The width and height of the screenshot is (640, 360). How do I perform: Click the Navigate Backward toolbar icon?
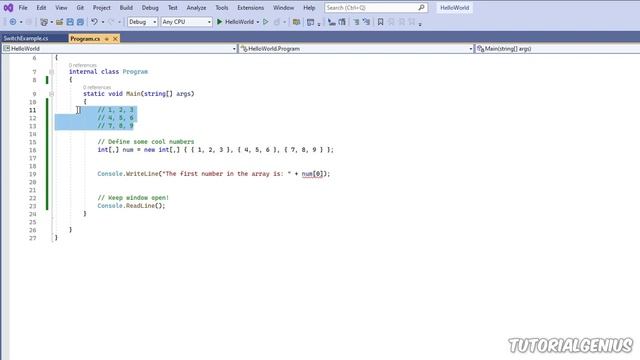[x=13, y=22]
